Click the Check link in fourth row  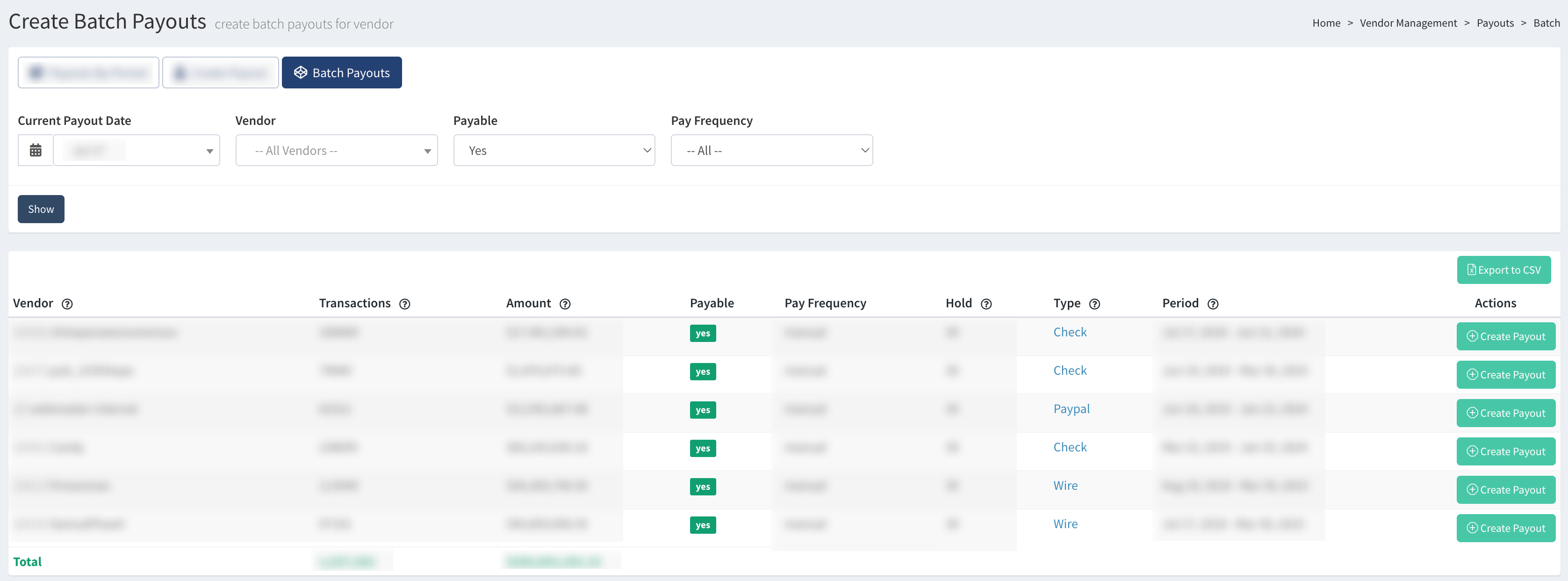pos(1070,447)
